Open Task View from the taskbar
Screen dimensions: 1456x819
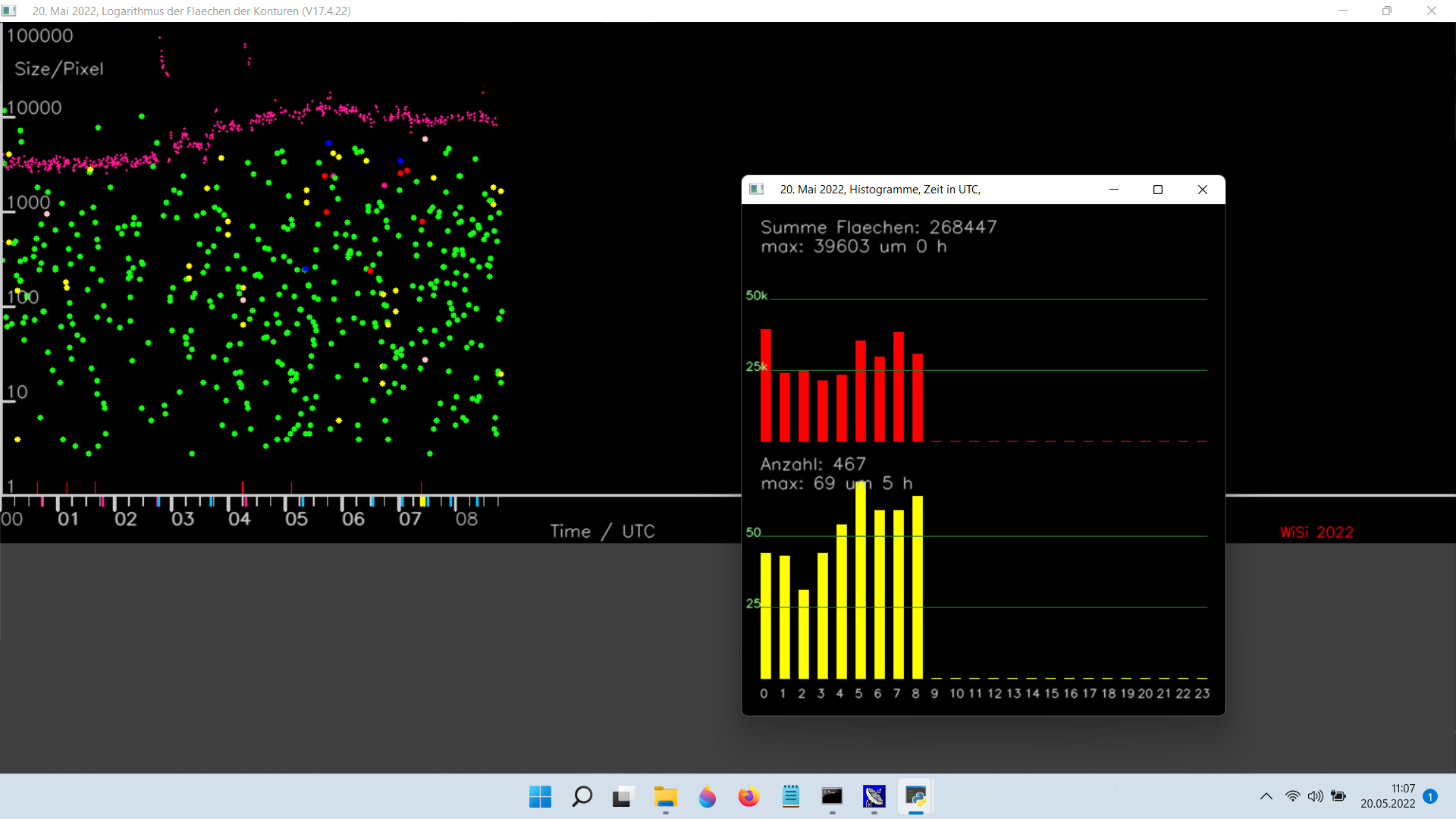623,797
